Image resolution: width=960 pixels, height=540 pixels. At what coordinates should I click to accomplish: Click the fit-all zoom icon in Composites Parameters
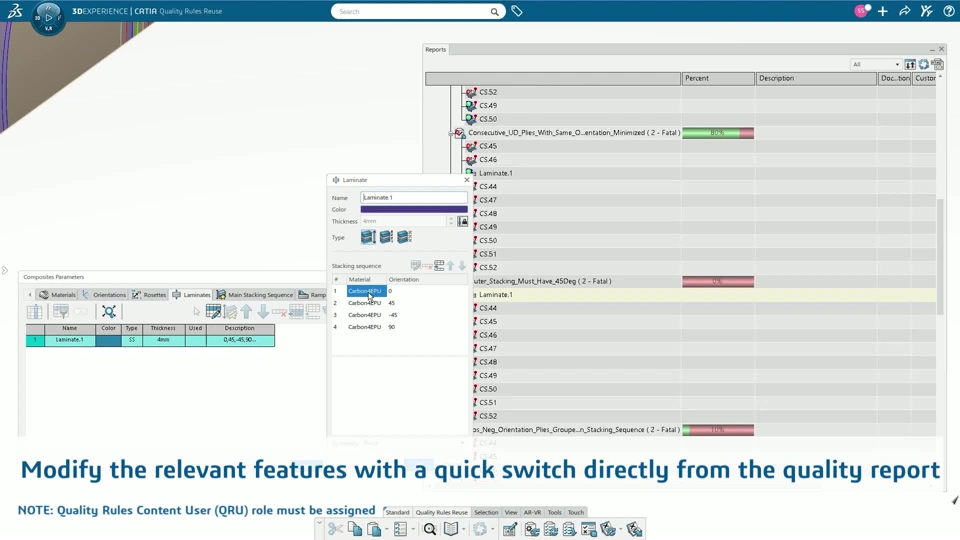[x=109, y=312]
